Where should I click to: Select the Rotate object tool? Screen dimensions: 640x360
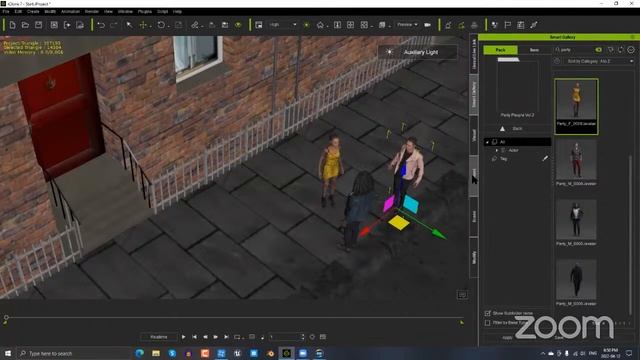tap(161, 25)
